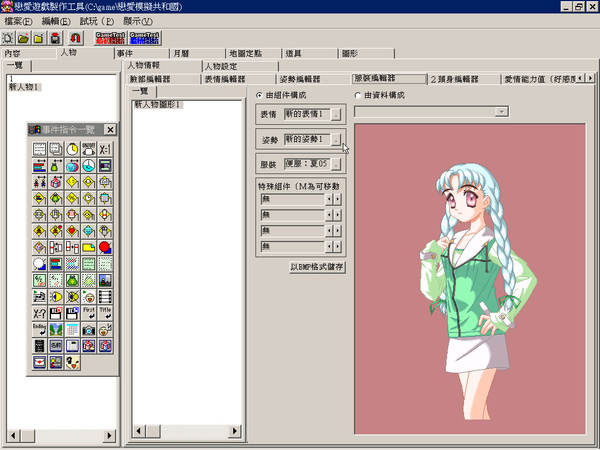Open the empty data source combo box
This screenshot has height=450, width=600.
coord(431,112)
